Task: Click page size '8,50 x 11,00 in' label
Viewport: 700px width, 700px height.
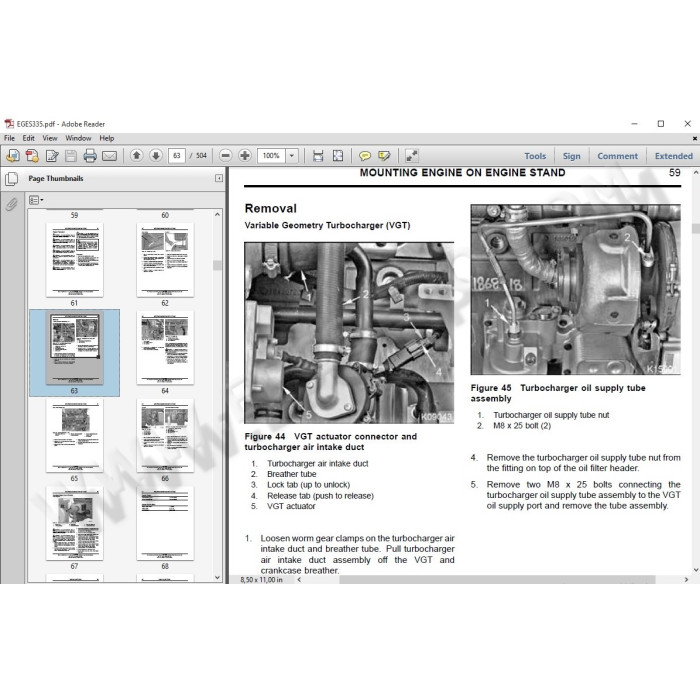Action: point(262,579)
